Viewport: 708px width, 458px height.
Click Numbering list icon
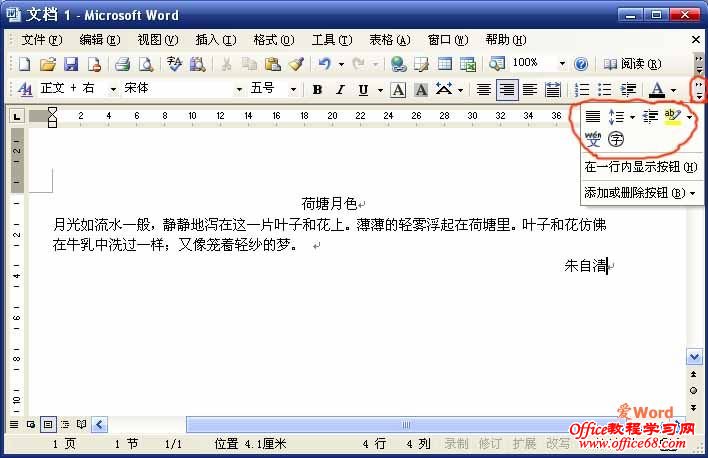[581, 89]
